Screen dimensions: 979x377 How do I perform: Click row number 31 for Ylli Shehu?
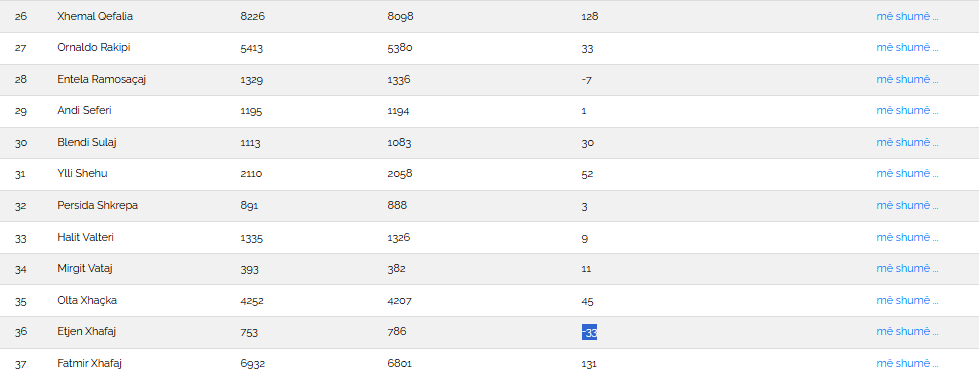tap(20, 174)
